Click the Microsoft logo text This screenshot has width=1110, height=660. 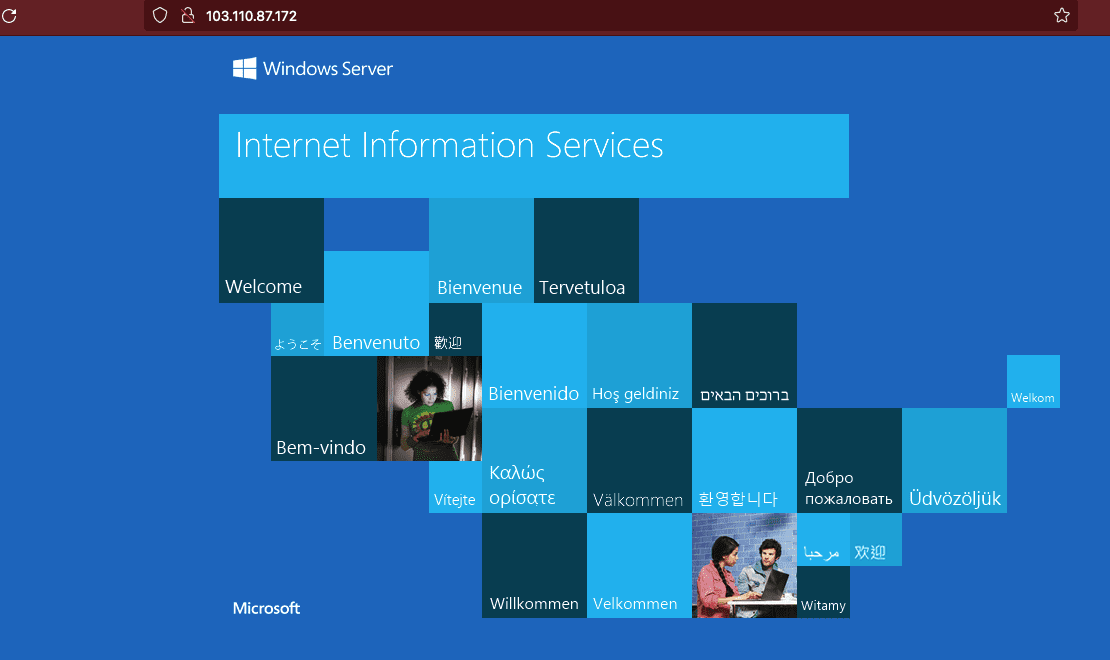[266, 608]
